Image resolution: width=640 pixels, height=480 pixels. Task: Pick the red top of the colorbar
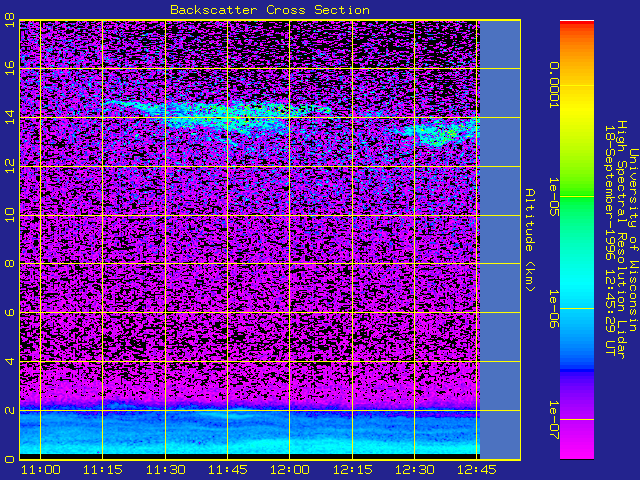577,24
